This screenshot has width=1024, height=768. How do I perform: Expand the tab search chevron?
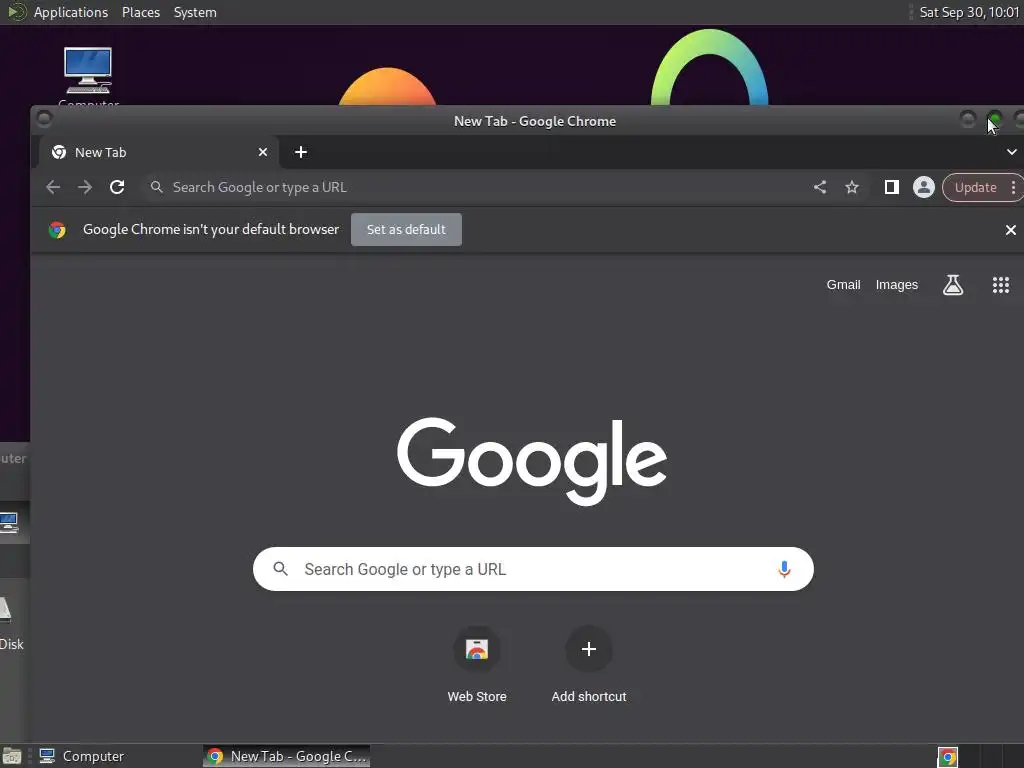tap(1012, 152)
